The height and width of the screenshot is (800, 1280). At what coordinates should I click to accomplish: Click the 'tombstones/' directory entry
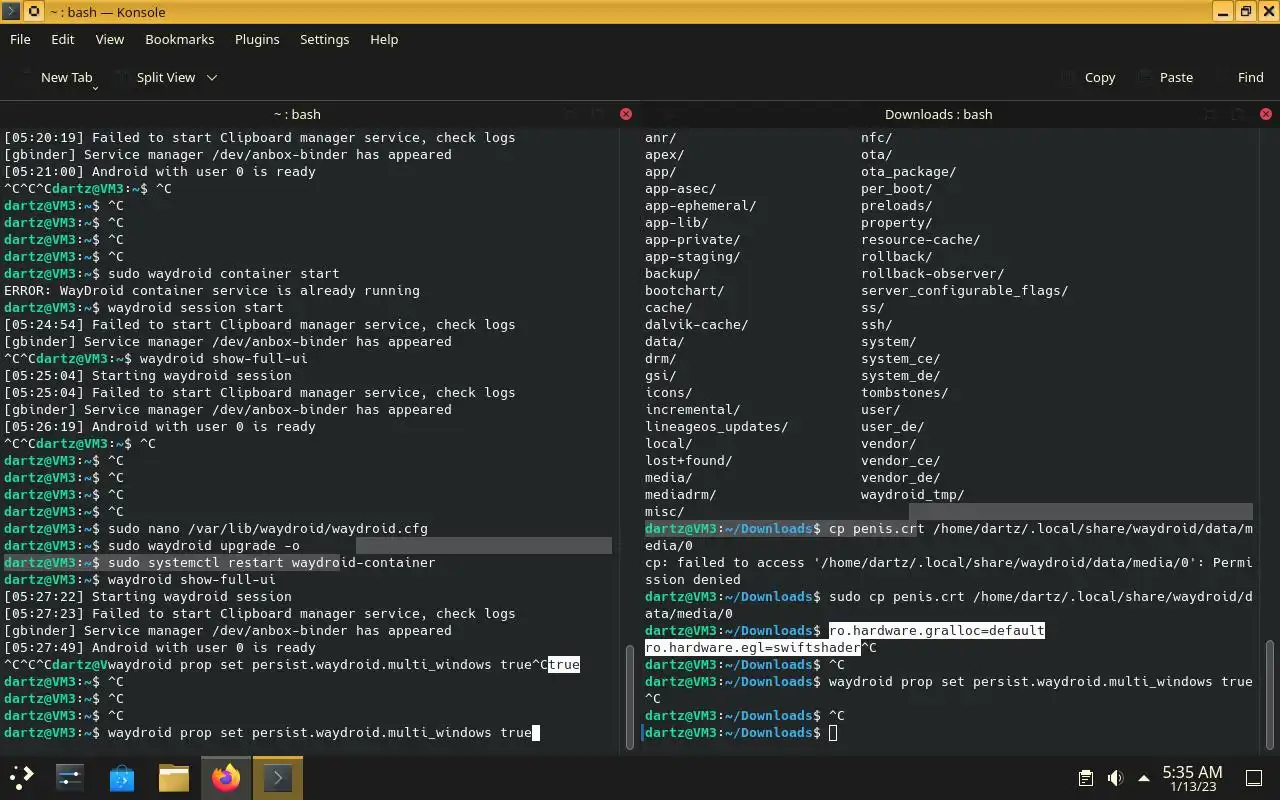tap(905, 393)
